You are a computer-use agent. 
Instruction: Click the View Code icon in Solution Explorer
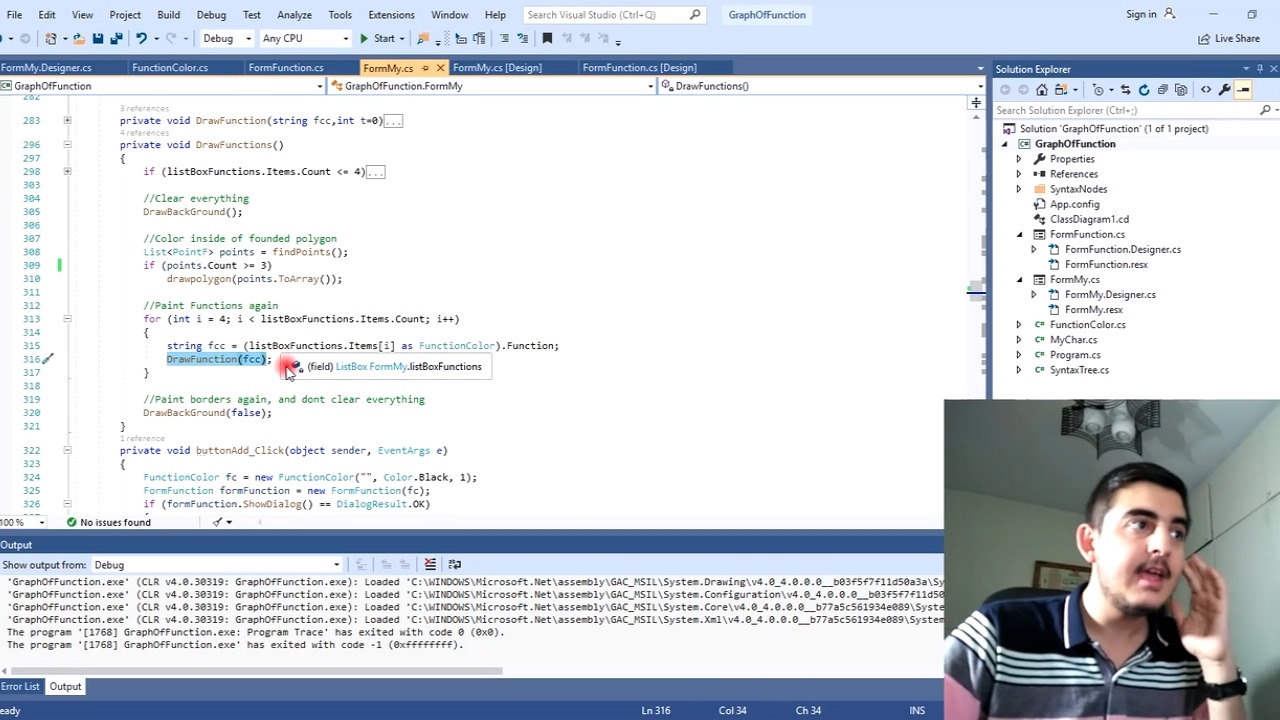pyautogui.click(x=1205, y=90)
